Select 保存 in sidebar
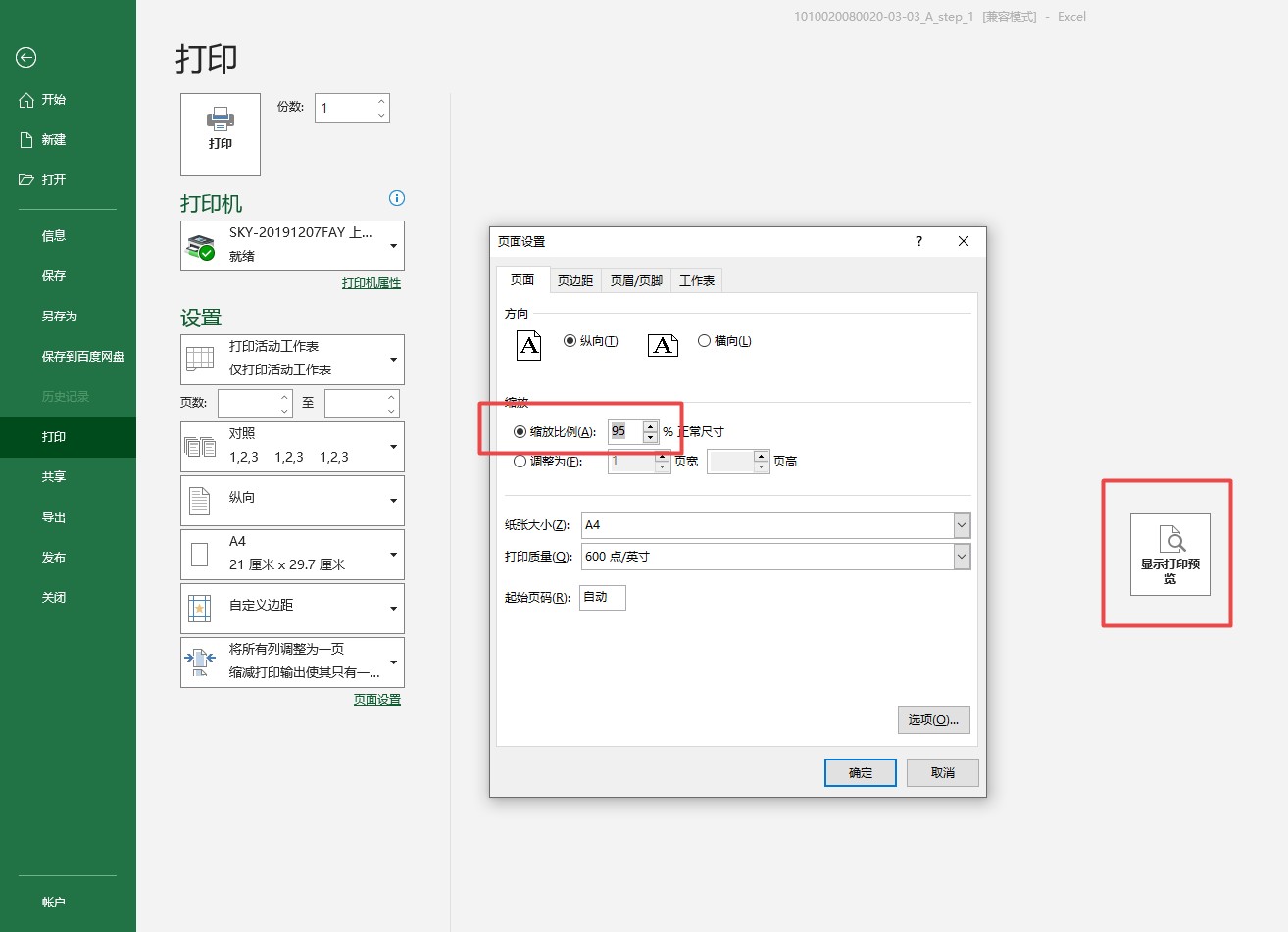Screen dimensions: 1288x932 [x=68, y=276]
